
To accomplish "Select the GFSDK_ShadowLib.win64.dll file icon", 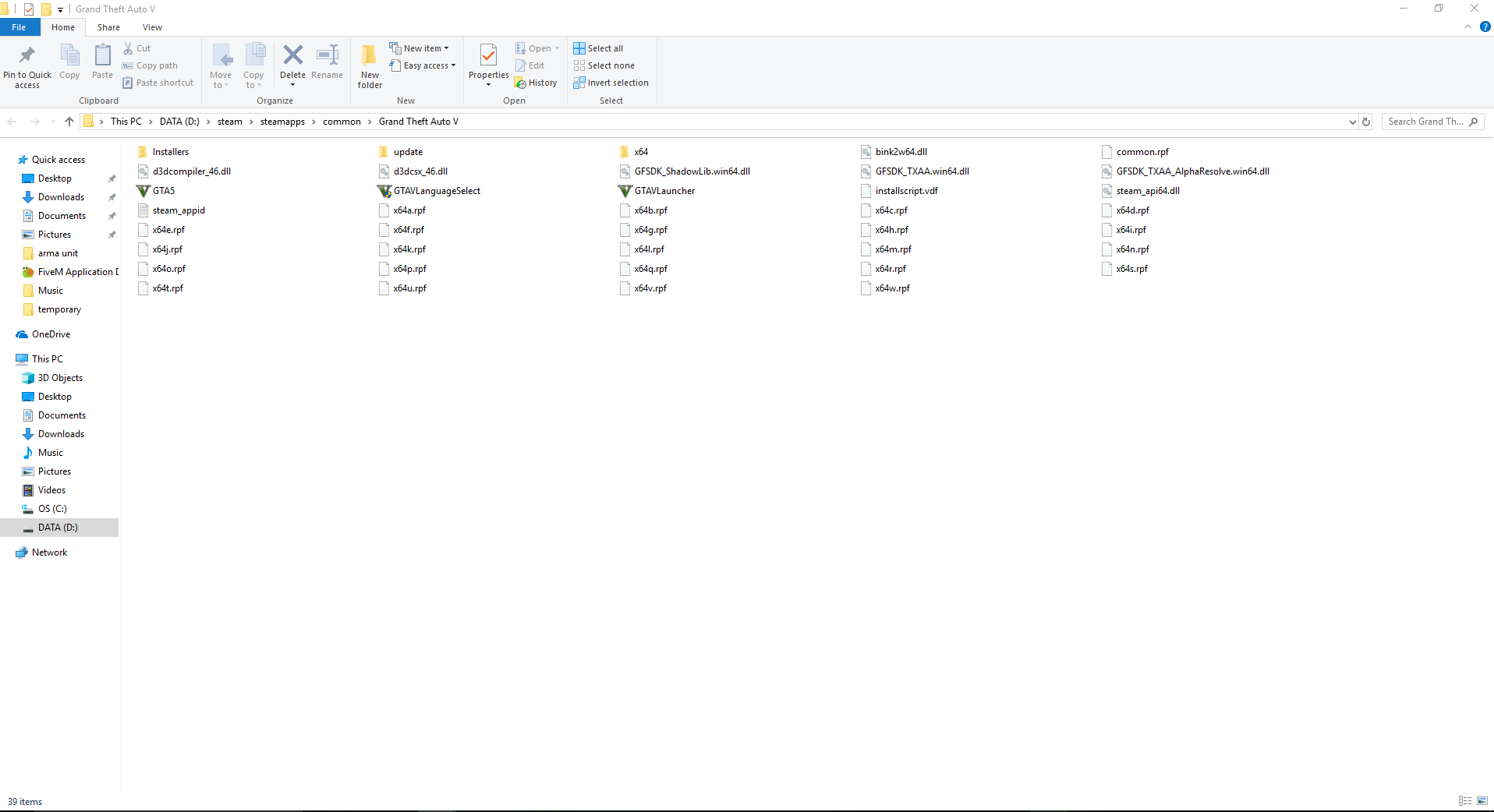I will coord(625,171).
